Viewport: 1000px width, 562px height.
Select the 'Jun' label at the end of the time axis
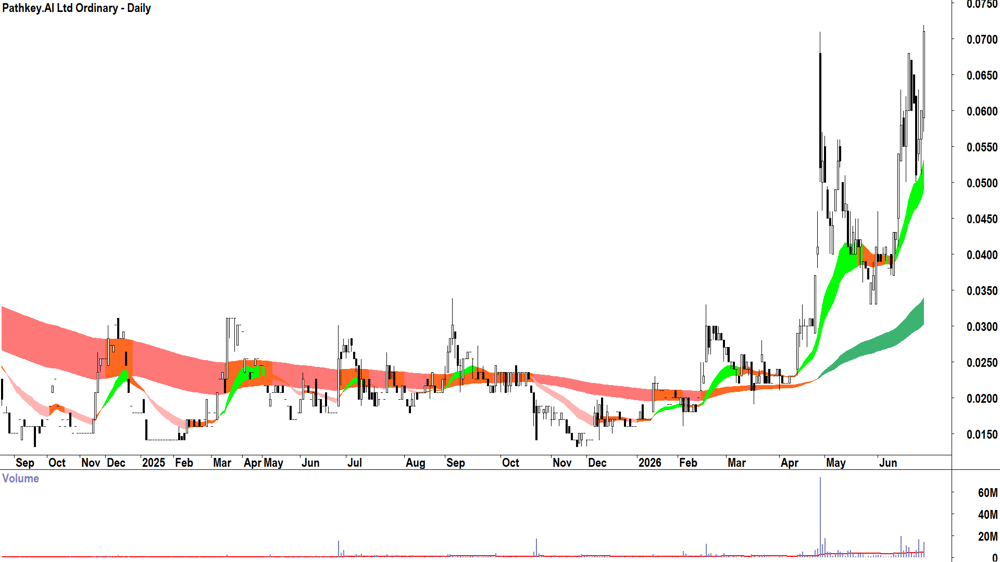coord(888,462)
